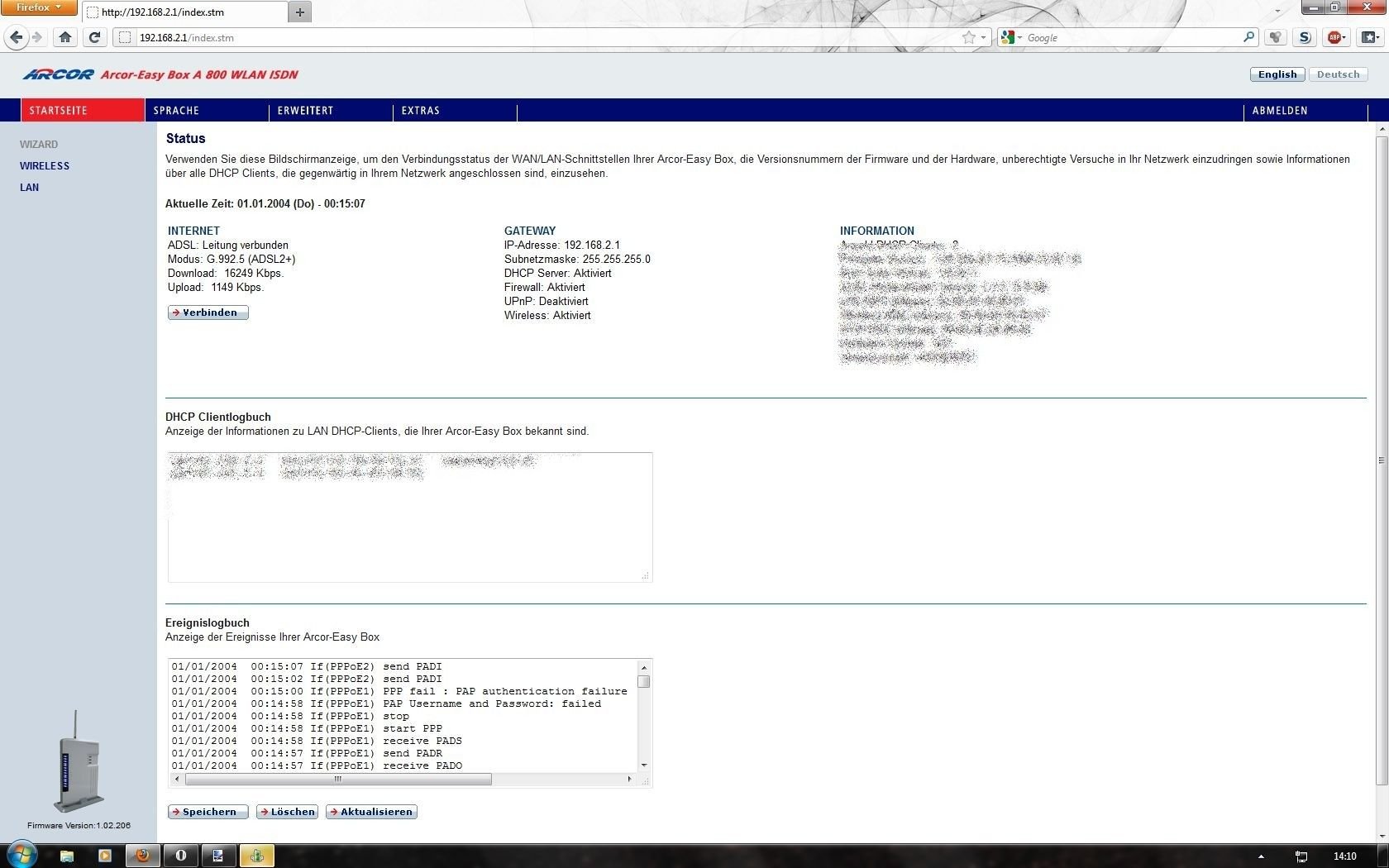This screenshot has width=1389, height=868.
Task: Click the Löschen button
Action: coord(287,812)
